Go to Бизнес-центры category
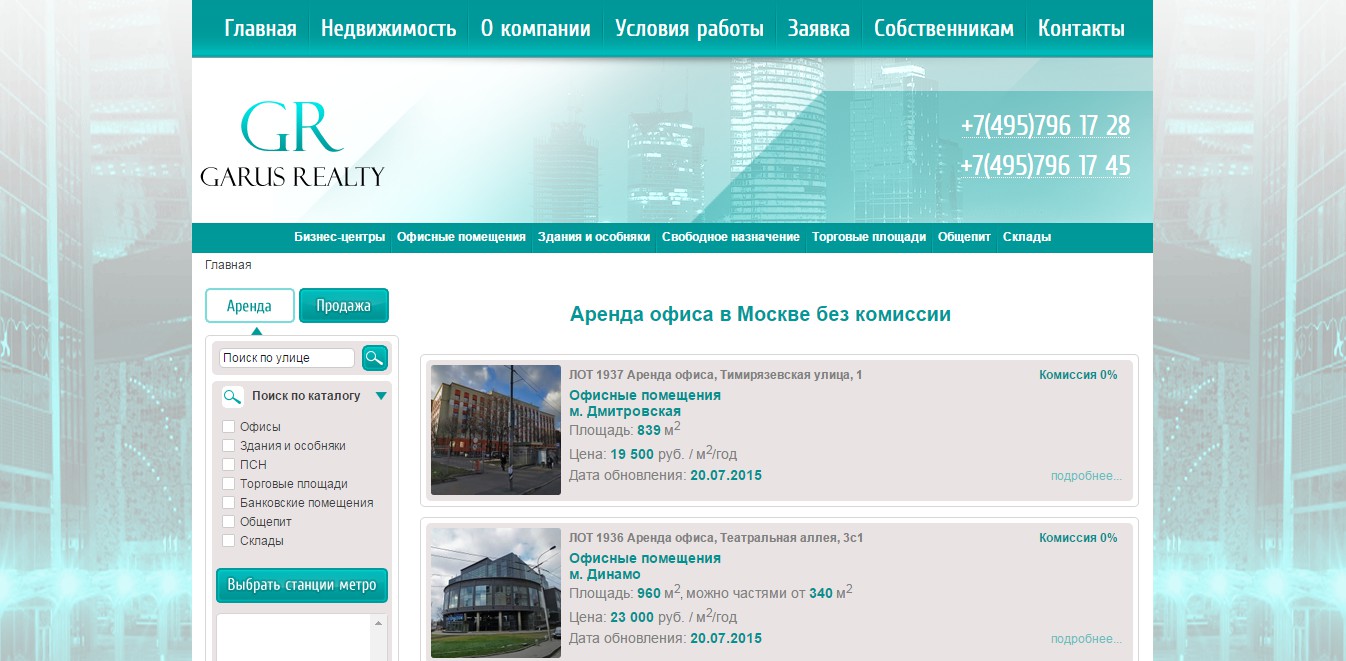The height and width of the screenshot is (661, 1346). (339, 237)
